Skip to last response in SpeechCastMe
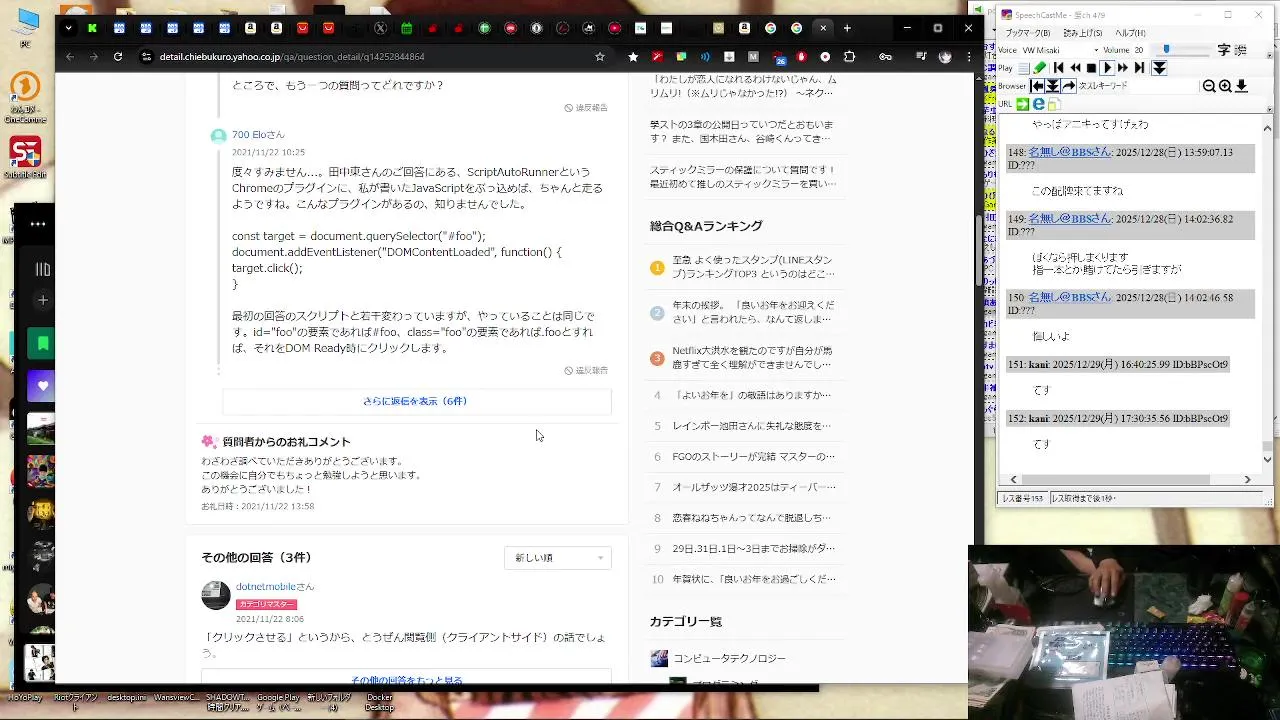Viewport: 1280px width, 720px height. pos(1139,68)
